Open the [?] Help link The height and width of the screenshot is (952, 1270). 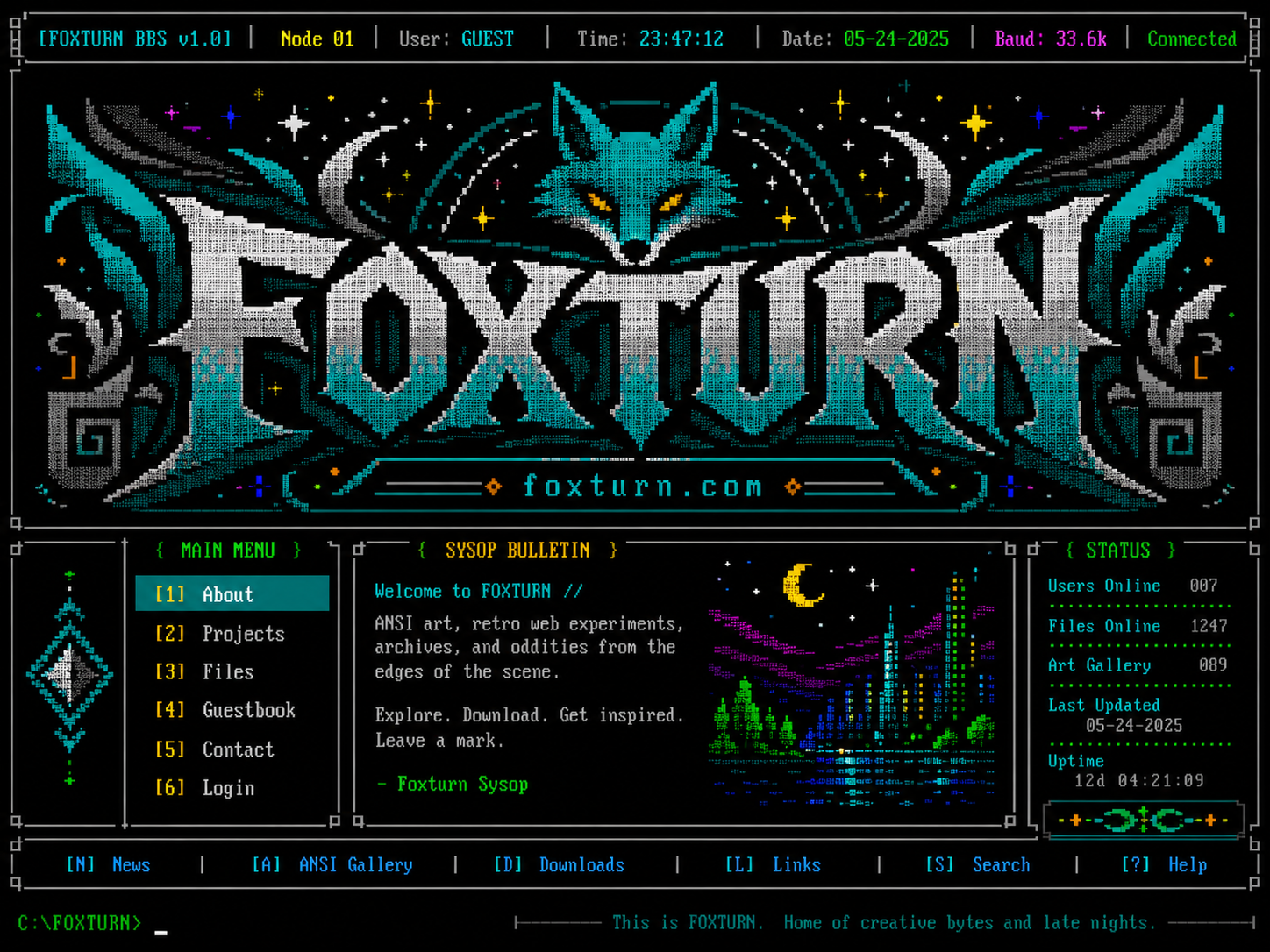tap(1165, 865)
